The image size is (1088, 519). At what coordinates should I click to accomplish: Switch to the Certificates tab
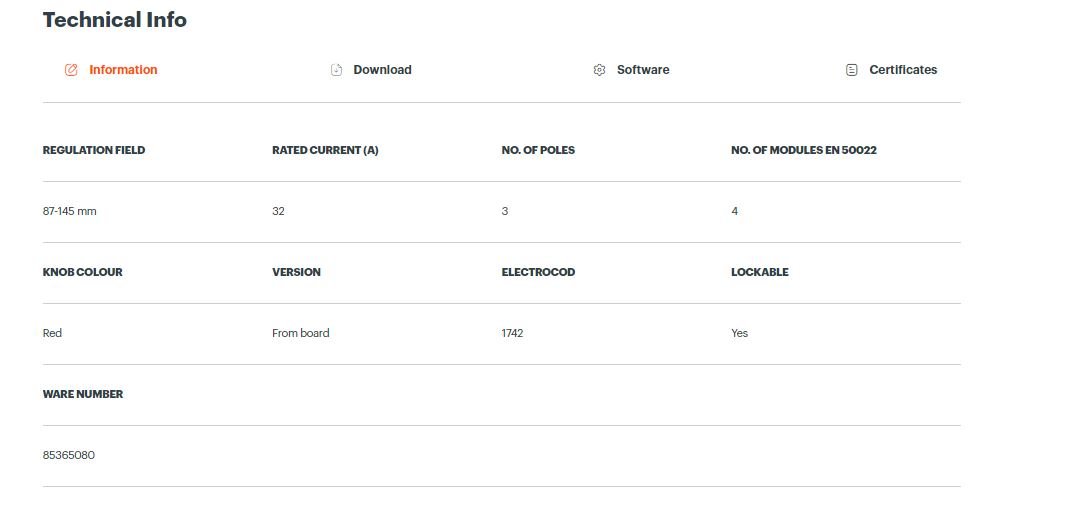click(892, 70)
